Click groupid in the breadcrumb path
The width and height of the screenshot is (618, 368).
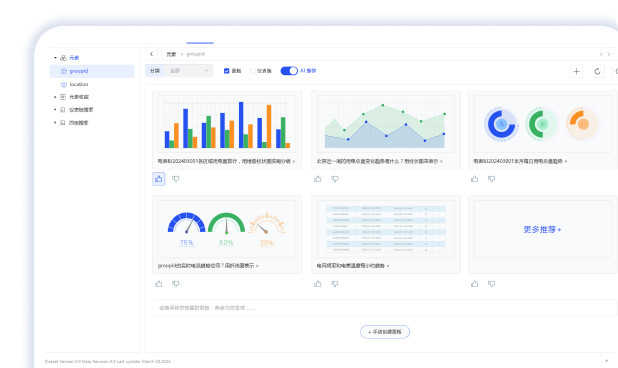(x=195, y=54)
